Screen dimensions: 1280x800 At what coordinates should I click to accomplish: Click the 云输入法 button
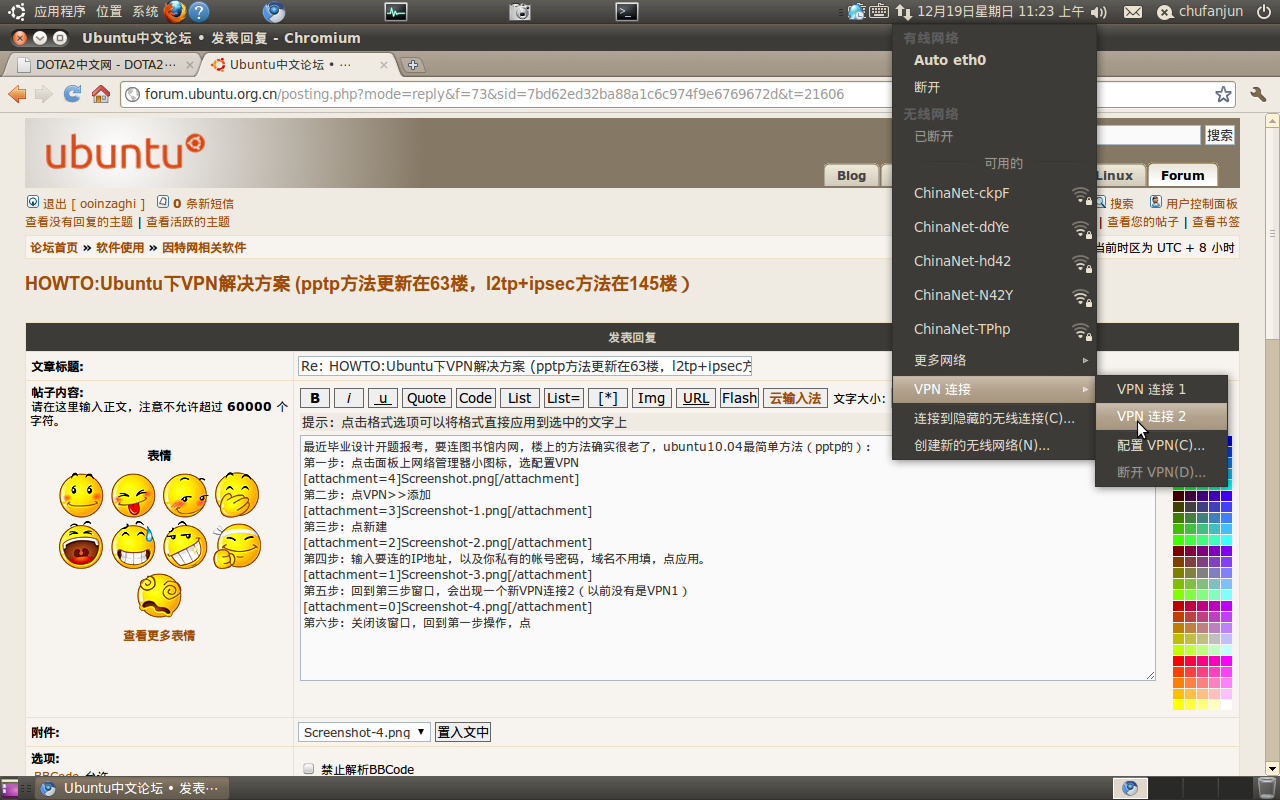pos(795,398)
